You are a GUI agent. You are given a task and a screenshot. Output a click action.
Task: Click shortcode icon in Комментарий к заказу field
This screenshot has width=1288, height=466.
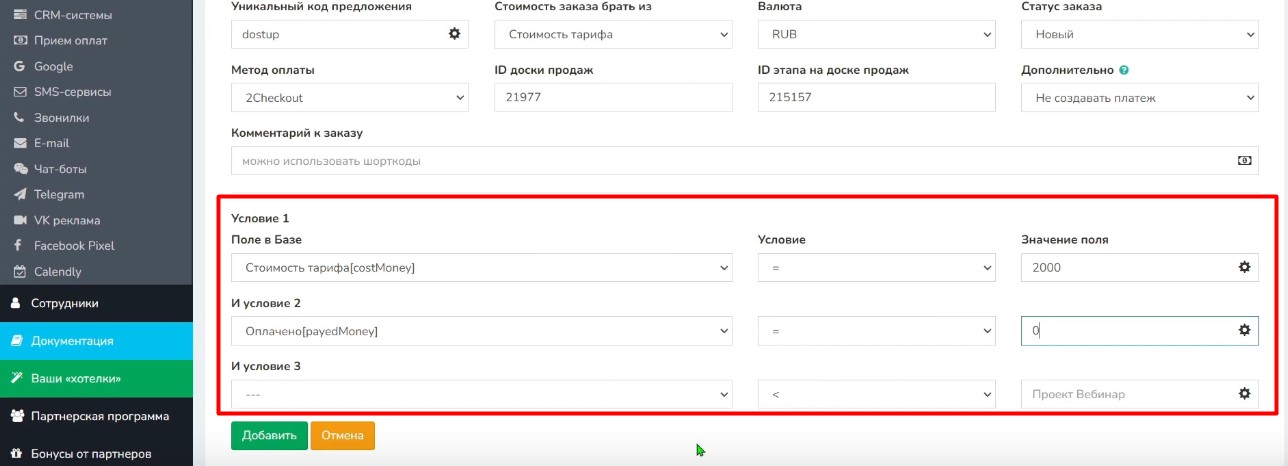1244,160
